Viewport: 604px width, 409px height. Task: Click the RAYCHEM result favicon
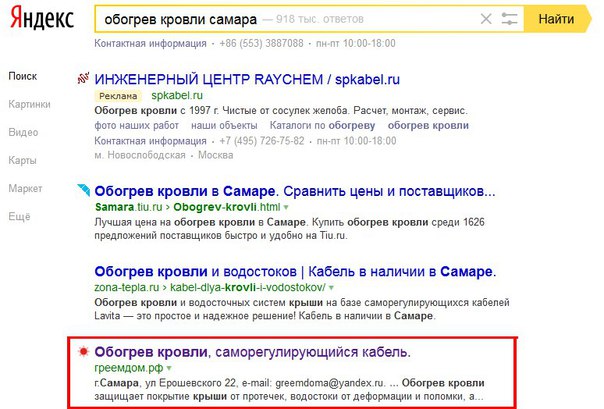[x=84, y=78]
